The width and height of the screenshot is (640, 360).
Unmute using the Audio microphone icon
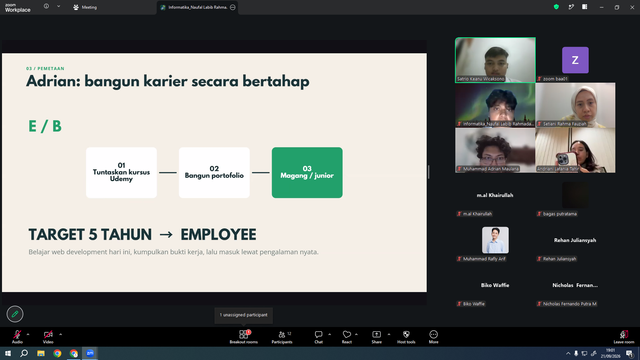tap(17, 334)
